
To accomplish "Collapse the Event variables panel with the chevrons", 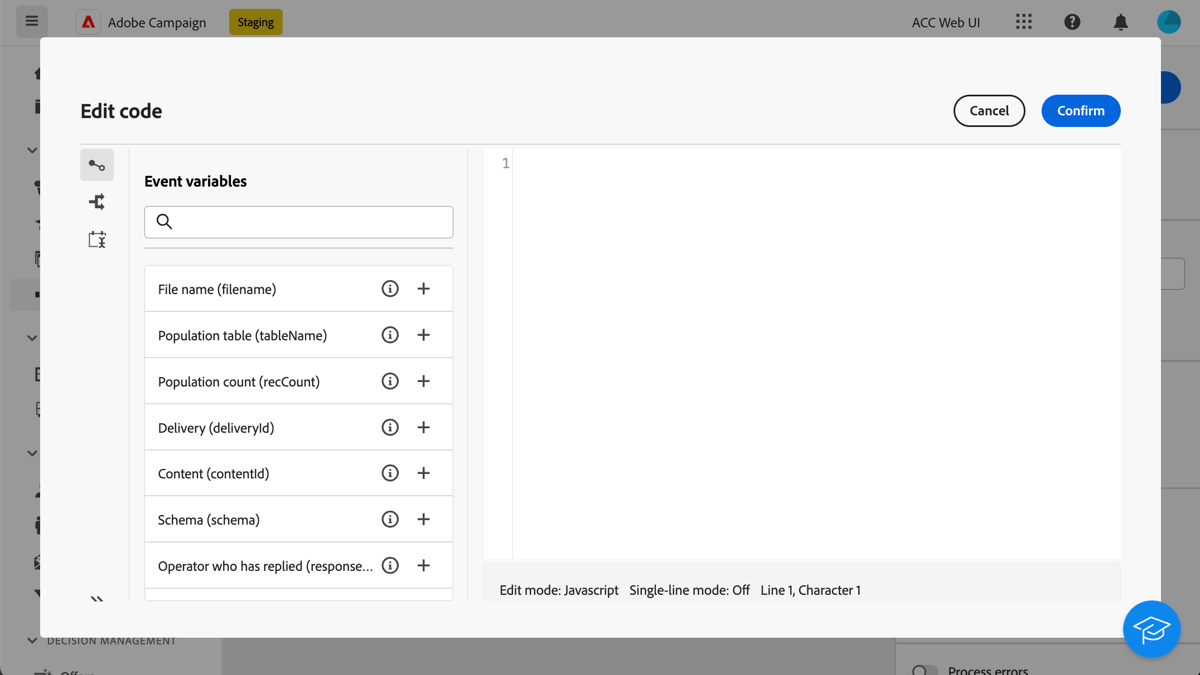I will pyautogui.click(x=97, y=600).
